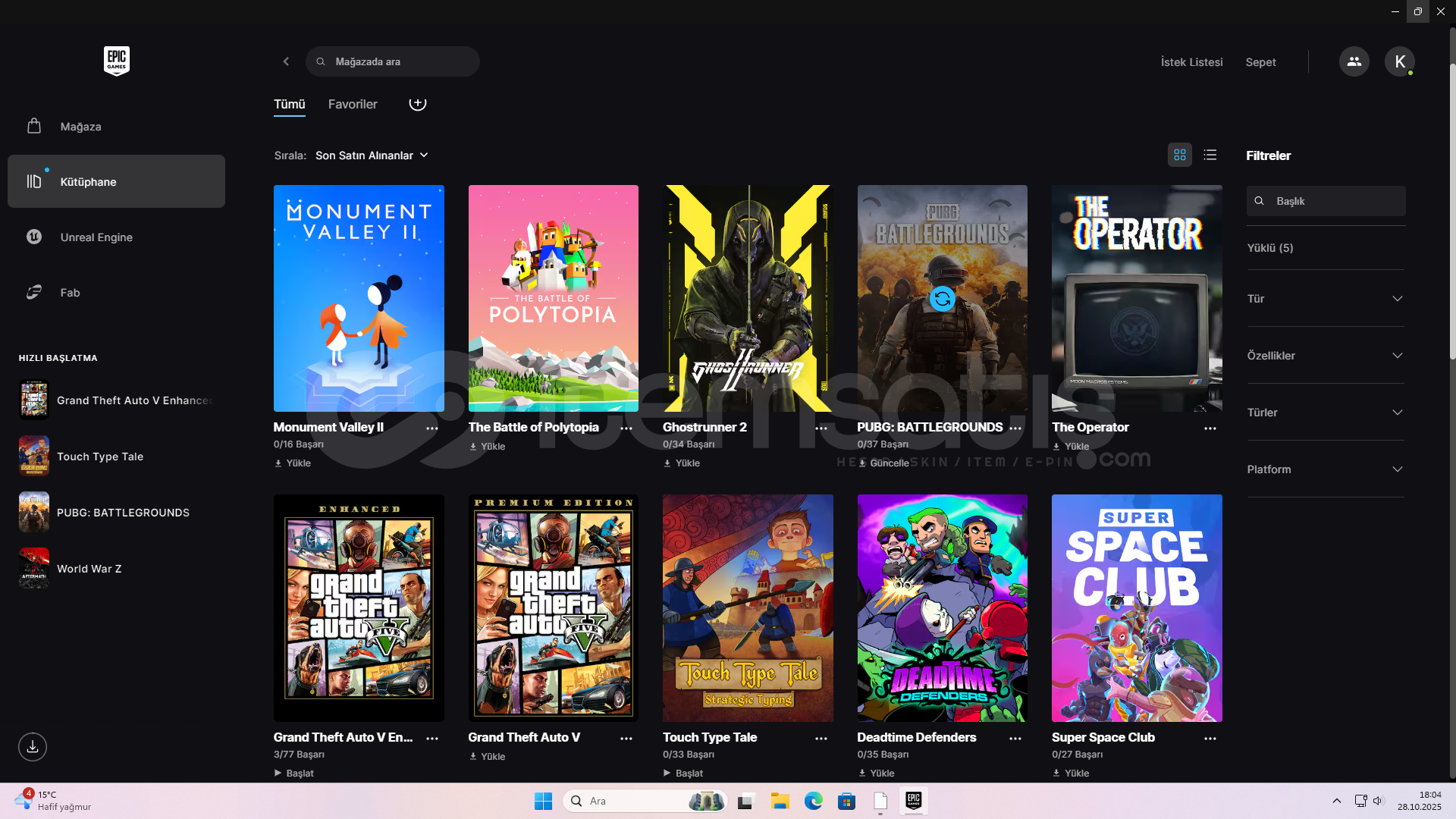Open the downloads icon in sidebar
1456x819 pixels.
click(x=33, y=747)
